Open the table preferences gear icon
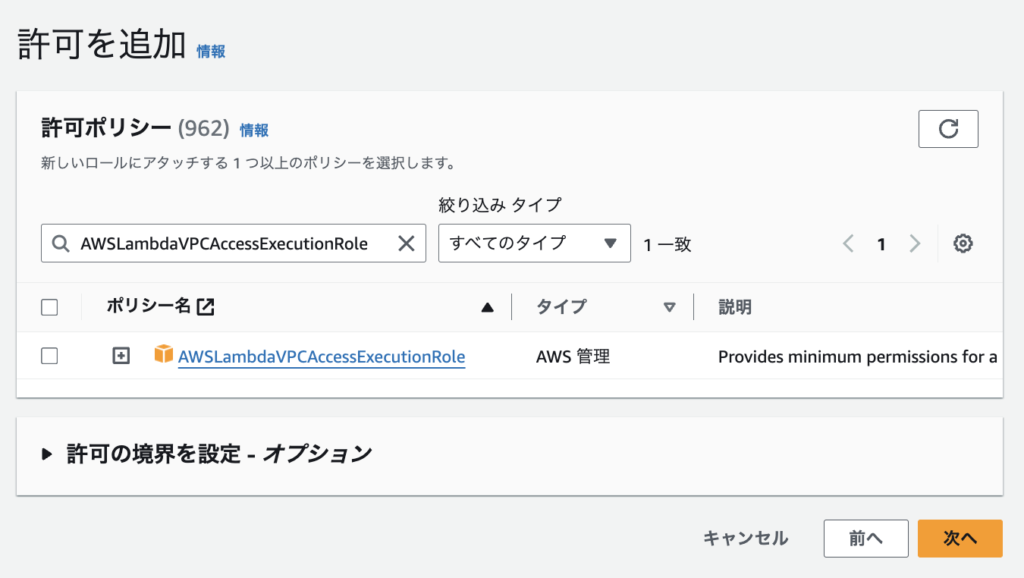1024x578 pixels. [963, 244]
